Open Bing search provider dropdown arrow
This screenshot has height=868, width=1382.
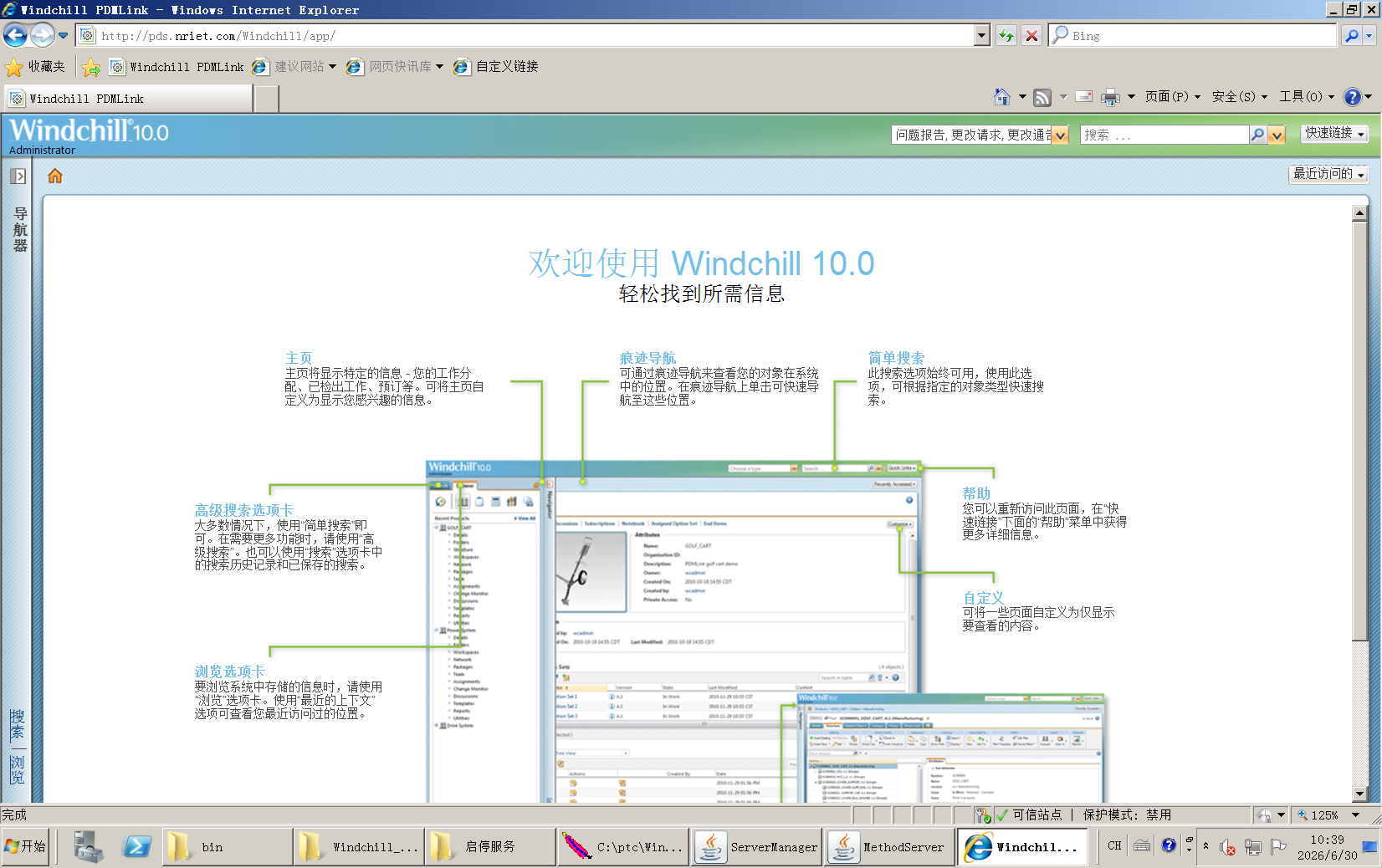1369,36
